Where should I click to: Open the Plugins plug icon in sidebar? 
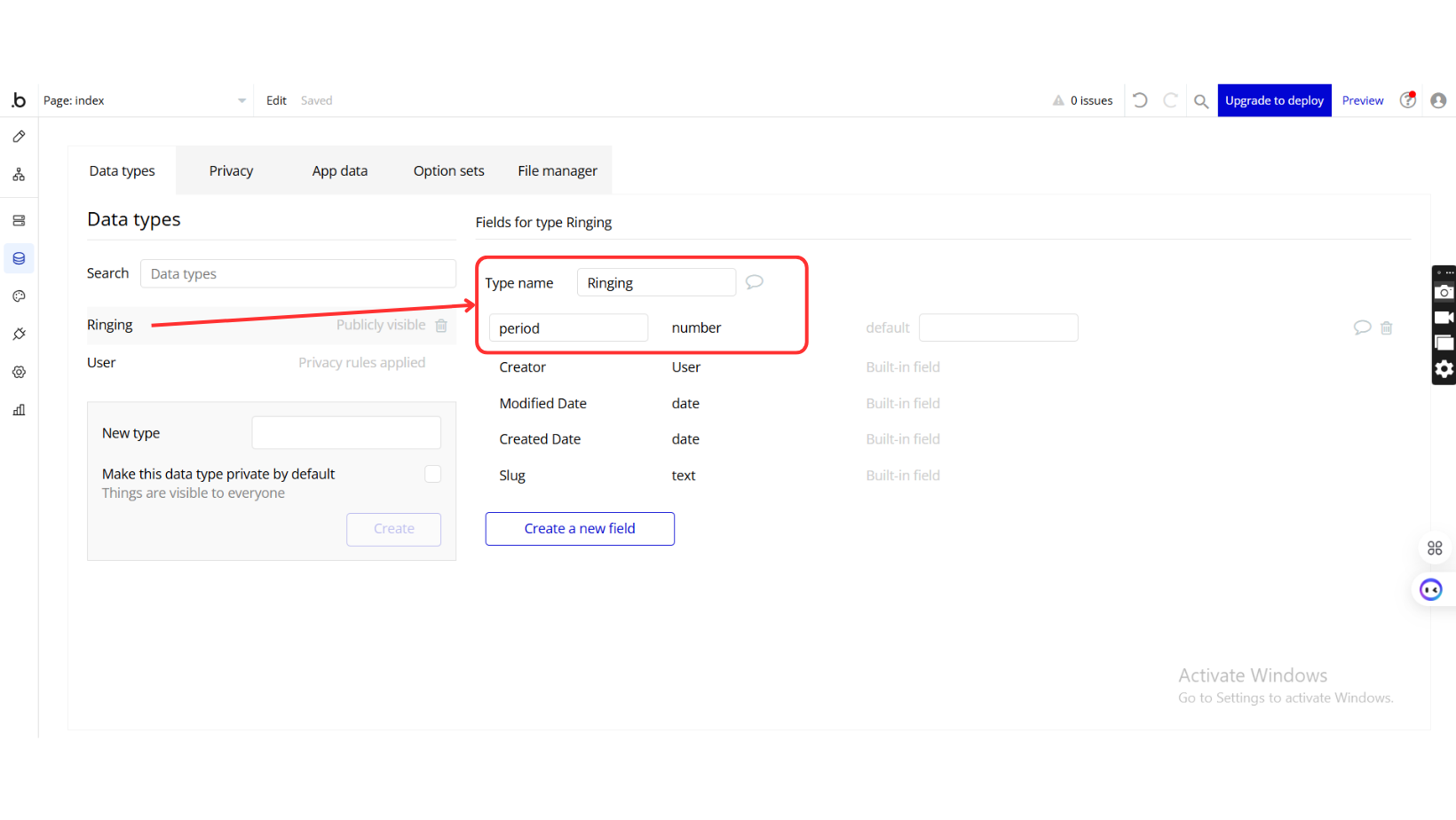tap(19, 335)
